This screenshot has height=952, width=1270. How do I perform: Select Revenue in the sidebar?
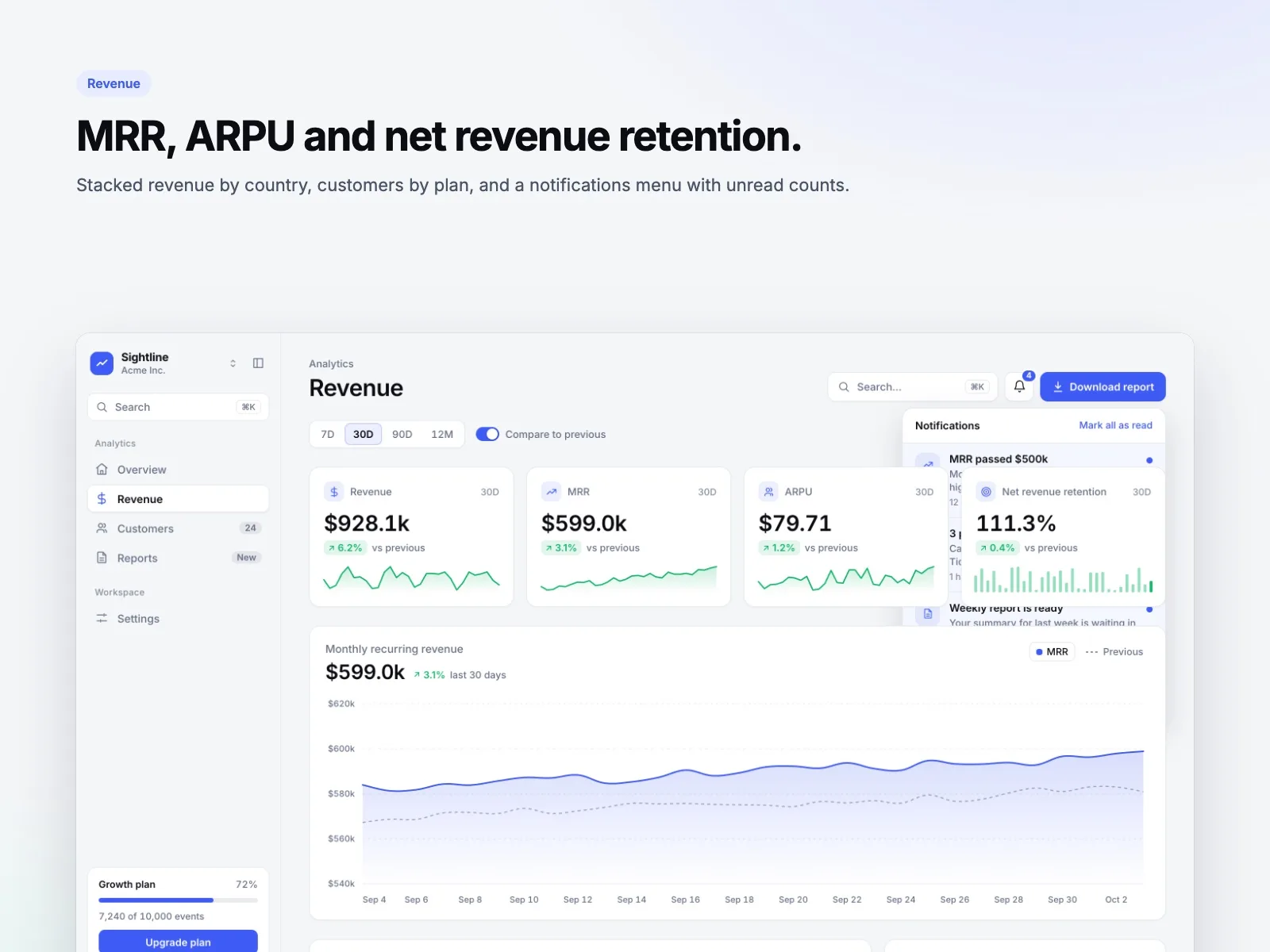tap(178, 499)
